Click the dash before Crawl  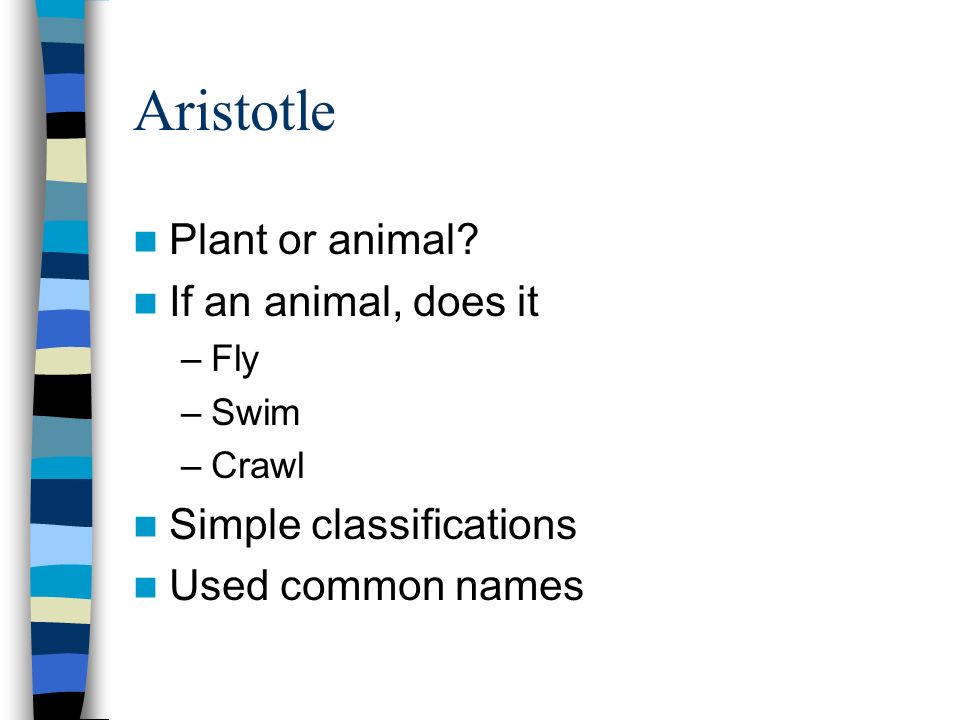pos(191,468)
